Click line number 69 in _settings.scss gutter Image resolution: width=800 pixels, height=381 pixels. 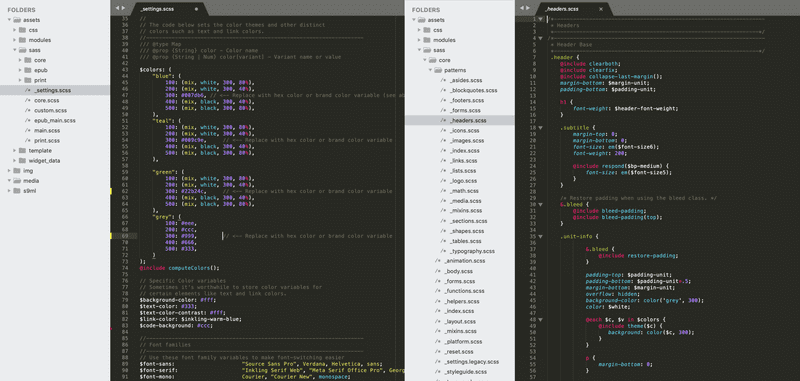[x=126, y=236]
